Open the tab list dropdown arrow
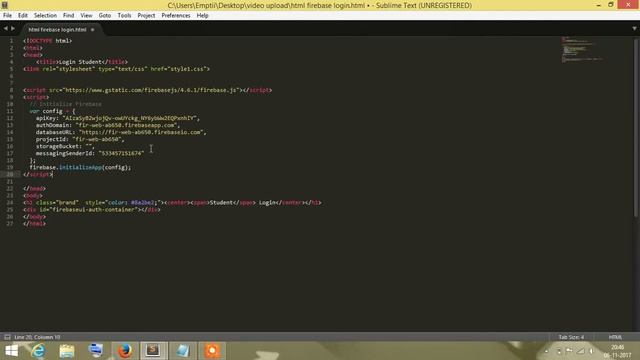The height and width of the screenshot is (360, 640). tap(634, 29)
